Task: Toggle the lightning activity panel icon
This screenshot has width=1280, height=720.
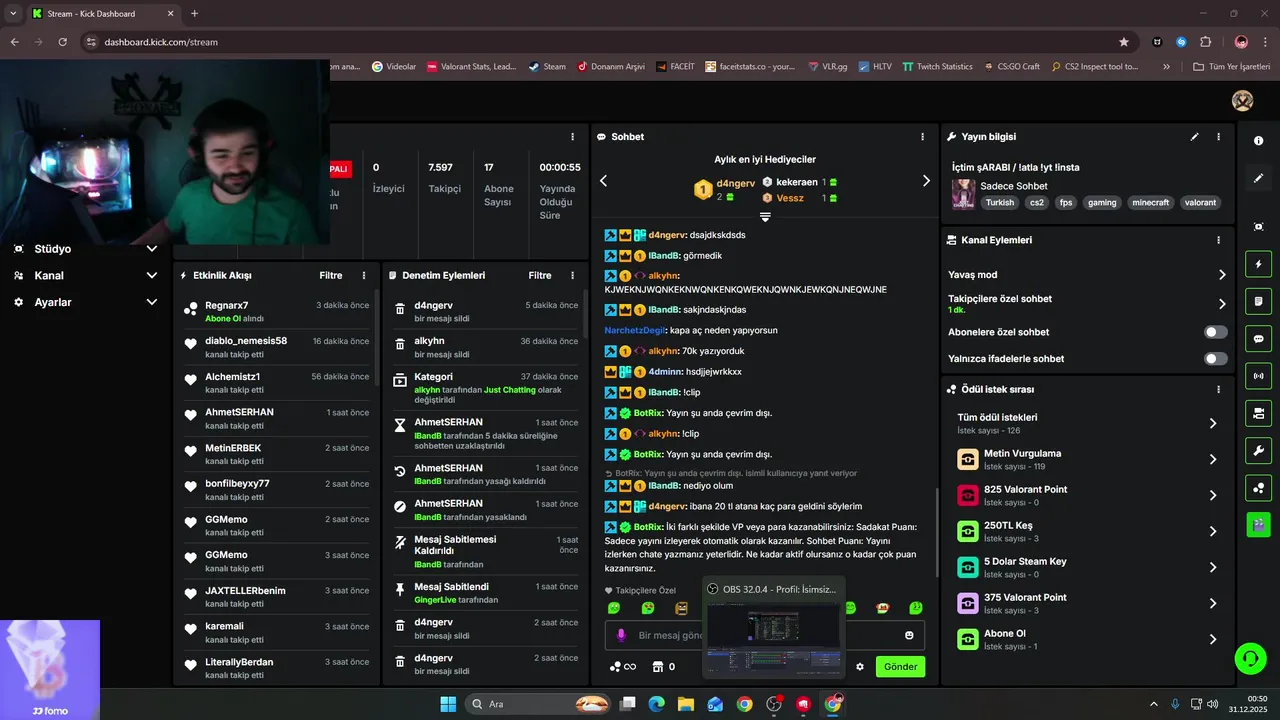Action: coord(1258,264)
